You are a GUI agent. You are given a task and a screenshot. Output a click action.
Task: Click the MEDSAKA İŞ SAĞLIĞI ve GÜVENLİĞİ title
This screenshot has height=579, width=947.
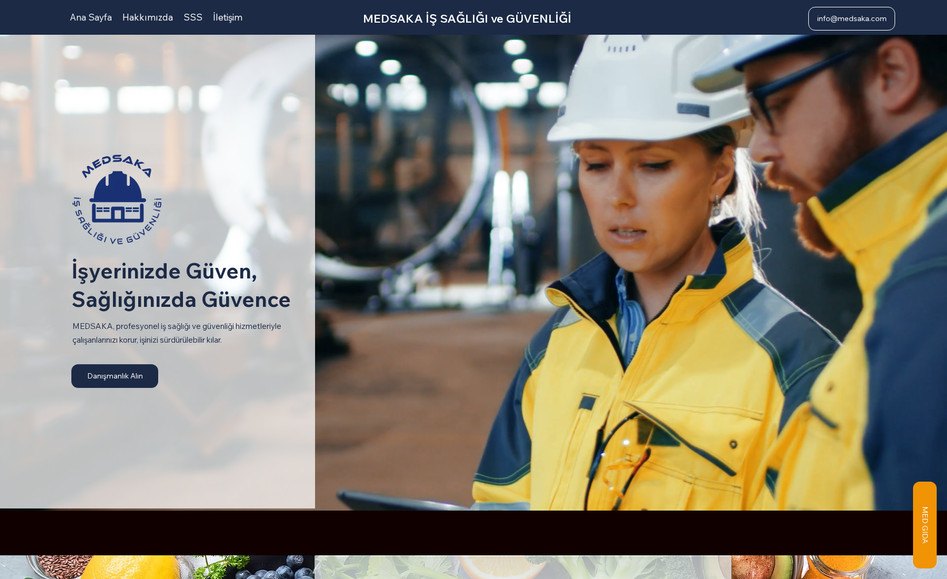coord(467,19)
